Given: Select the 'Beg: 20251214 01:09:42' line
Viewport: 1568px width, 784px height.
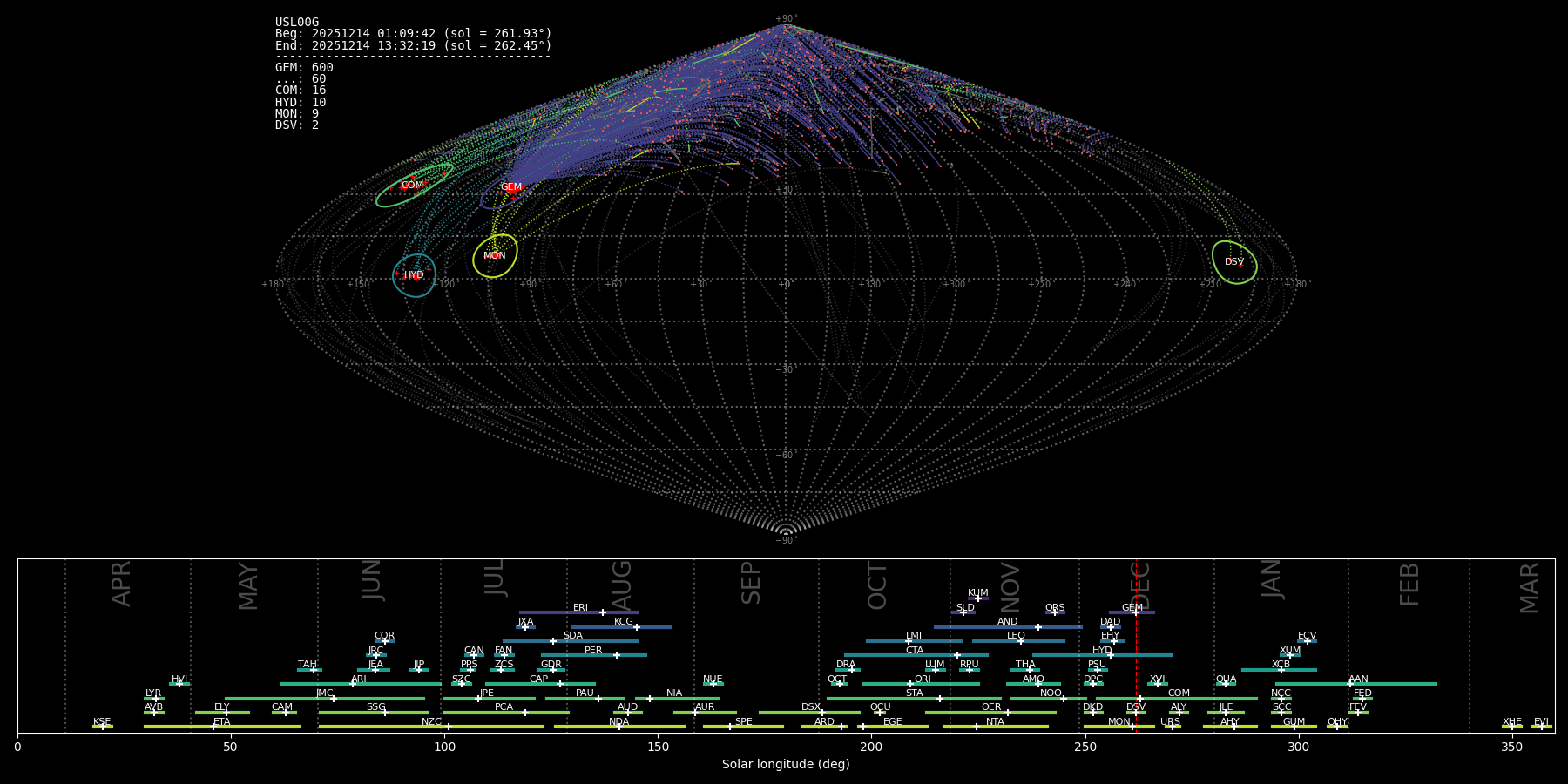Looking at the screenshot, I should [x=414, y=34].
